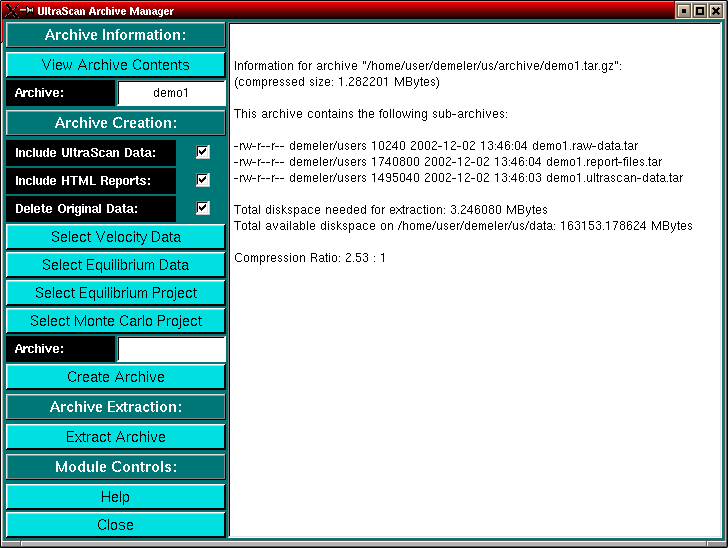Viewport: 728px width, 548px height.
Task: Start Extract Archive action
Action: (x=116, y=437)
